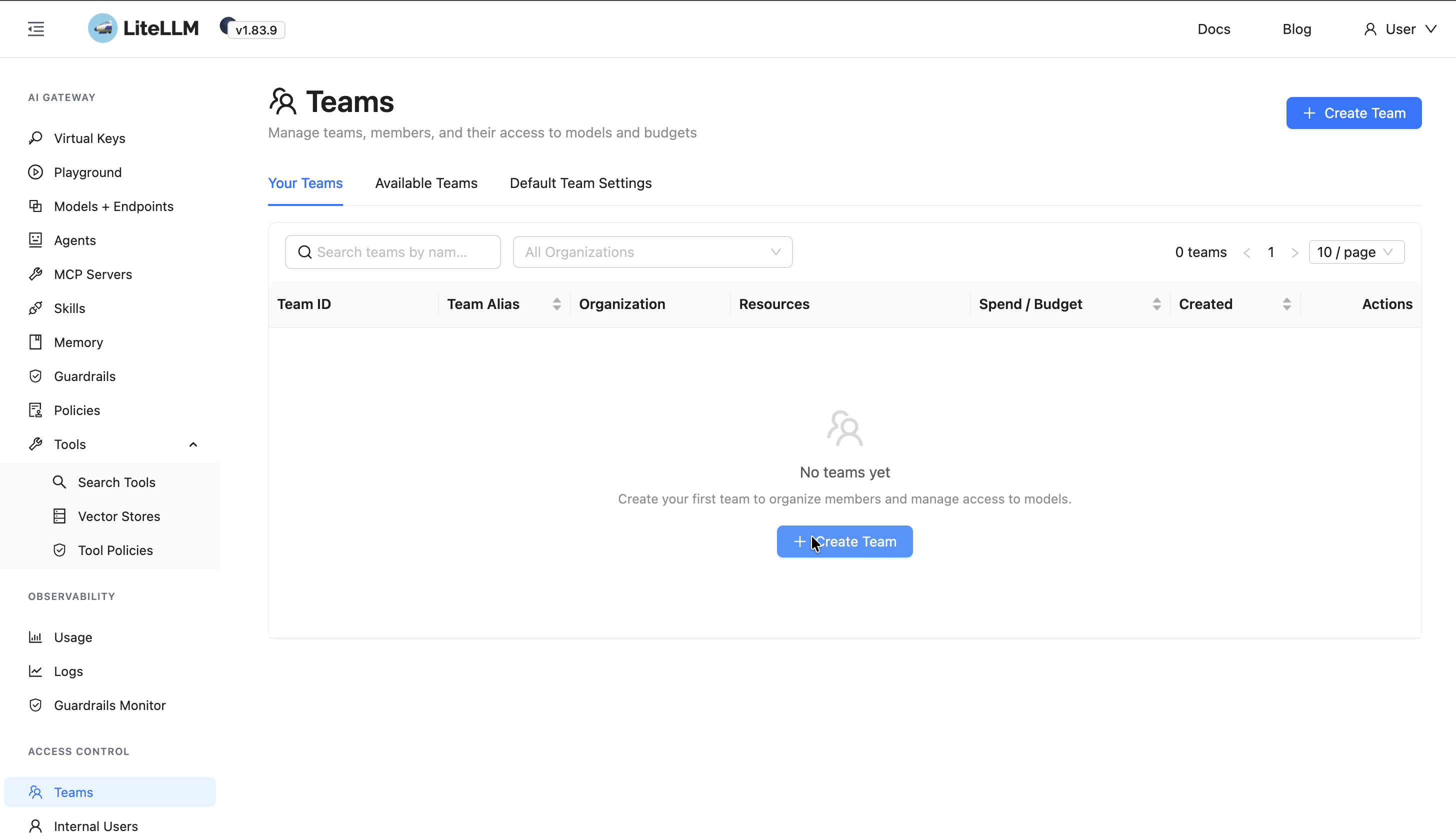Open the Guardrails section
Viewport: 1456px width, 836px height.
pyautogui.click(x=84, y=376)
